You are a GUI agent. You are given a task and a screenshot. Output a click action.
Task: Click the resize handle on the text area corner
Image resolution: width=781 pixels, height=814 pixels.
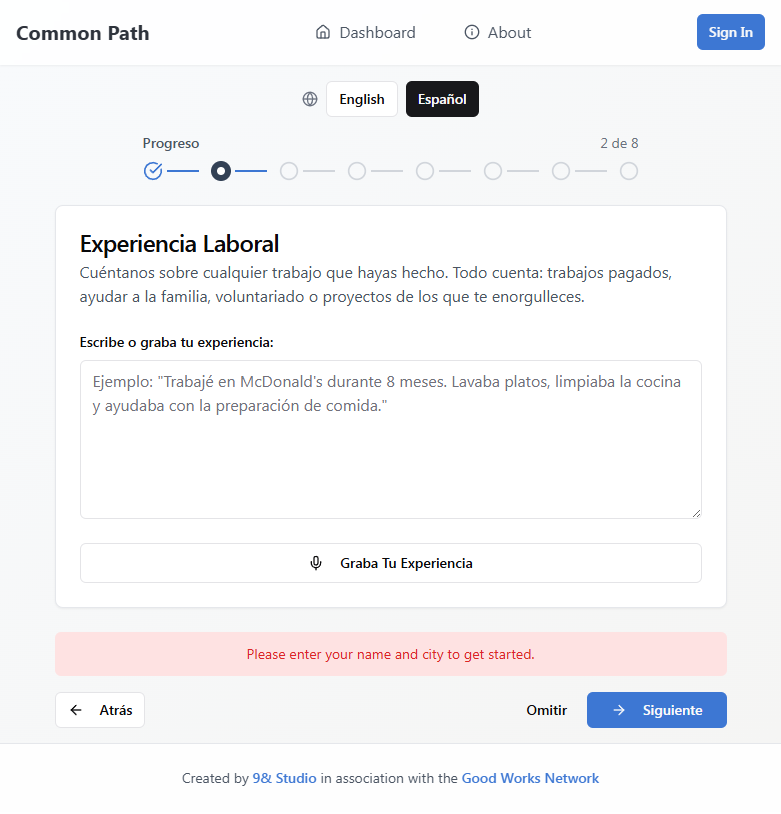pyautogui.click(x=695, y=512)
